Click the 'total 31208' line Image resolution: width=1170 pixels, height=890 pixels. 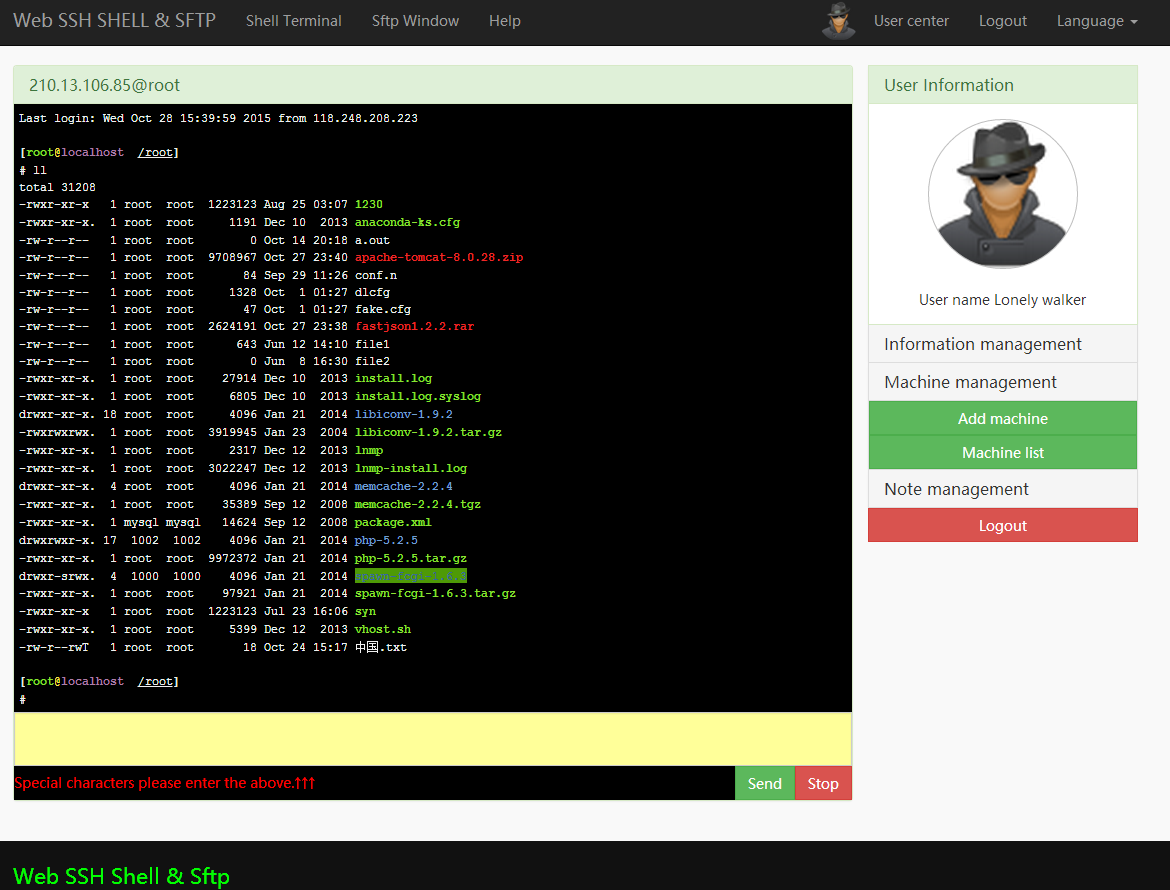(x=57, y=187)
